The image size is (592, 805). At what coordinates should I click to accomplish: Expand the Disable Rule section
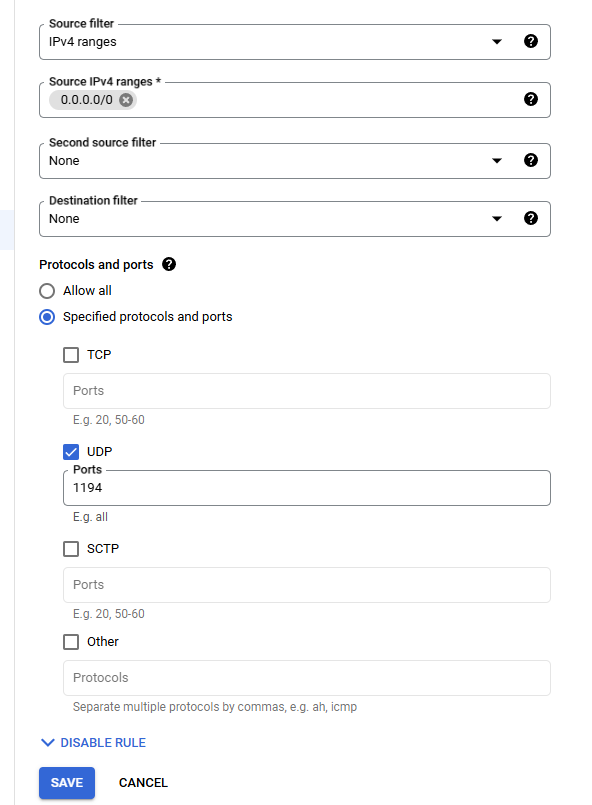(93, 742)
